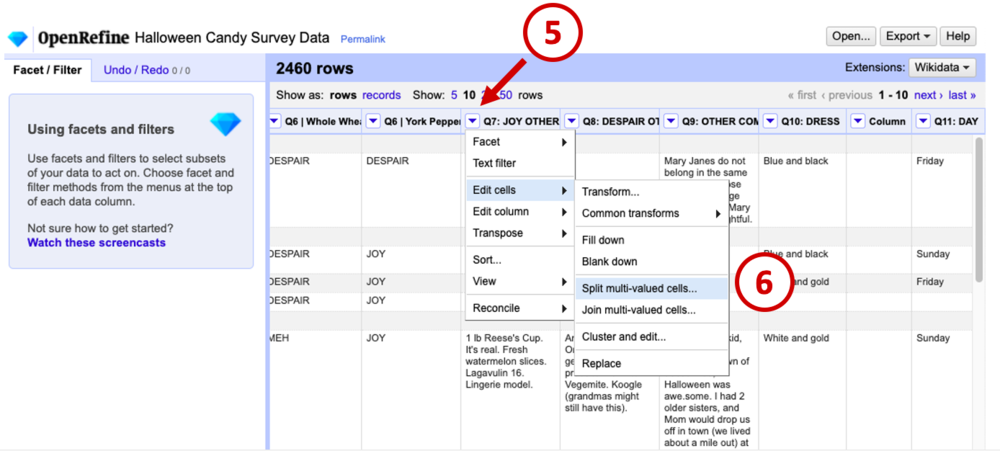Viewport: 1000px width, 451px height.
Task: Click the Help button
Action: (x=958, y=36)
